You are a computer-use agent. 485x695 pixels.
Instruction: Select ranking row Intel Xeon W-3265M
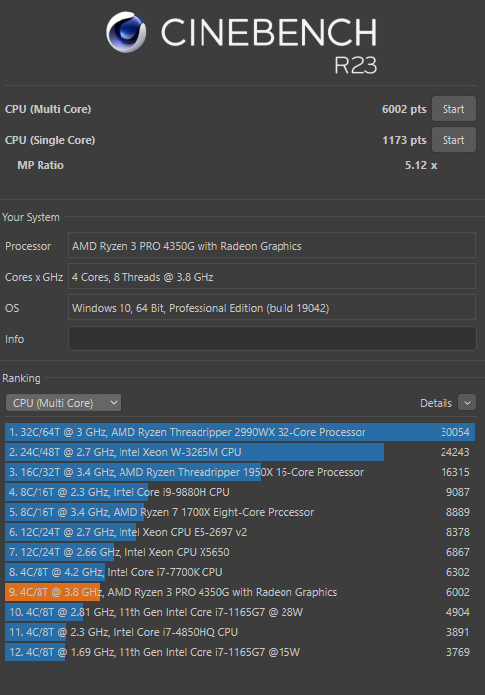pos(240,452)
